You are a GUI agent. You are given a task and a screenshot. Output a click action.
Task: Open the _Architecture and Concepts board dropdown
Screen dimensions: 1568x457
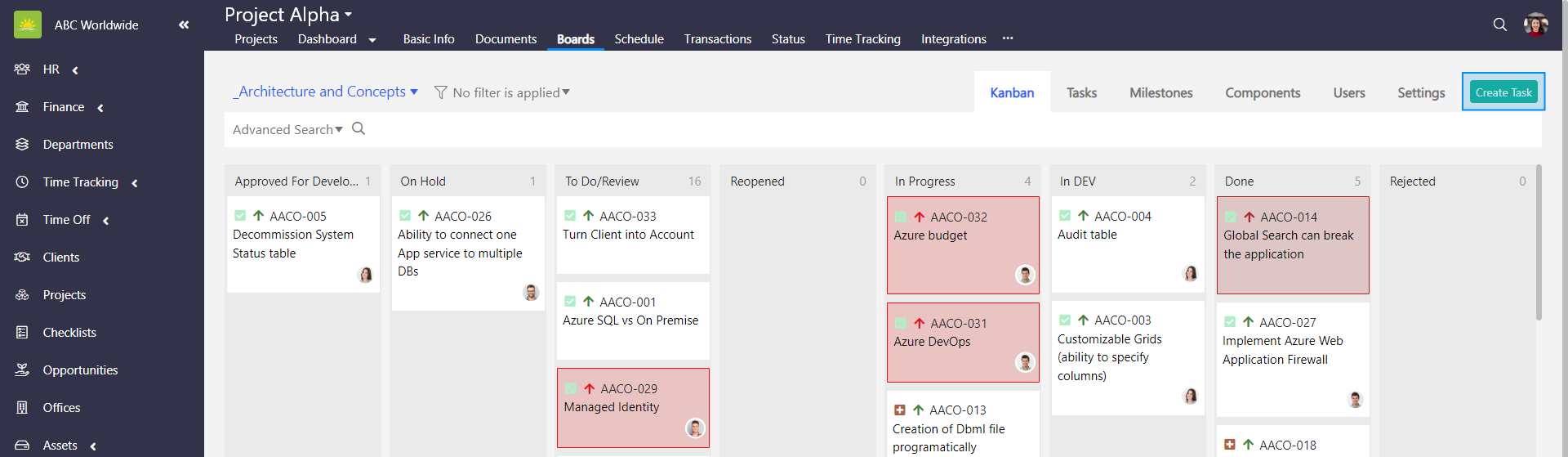click(x=325, y=92)
